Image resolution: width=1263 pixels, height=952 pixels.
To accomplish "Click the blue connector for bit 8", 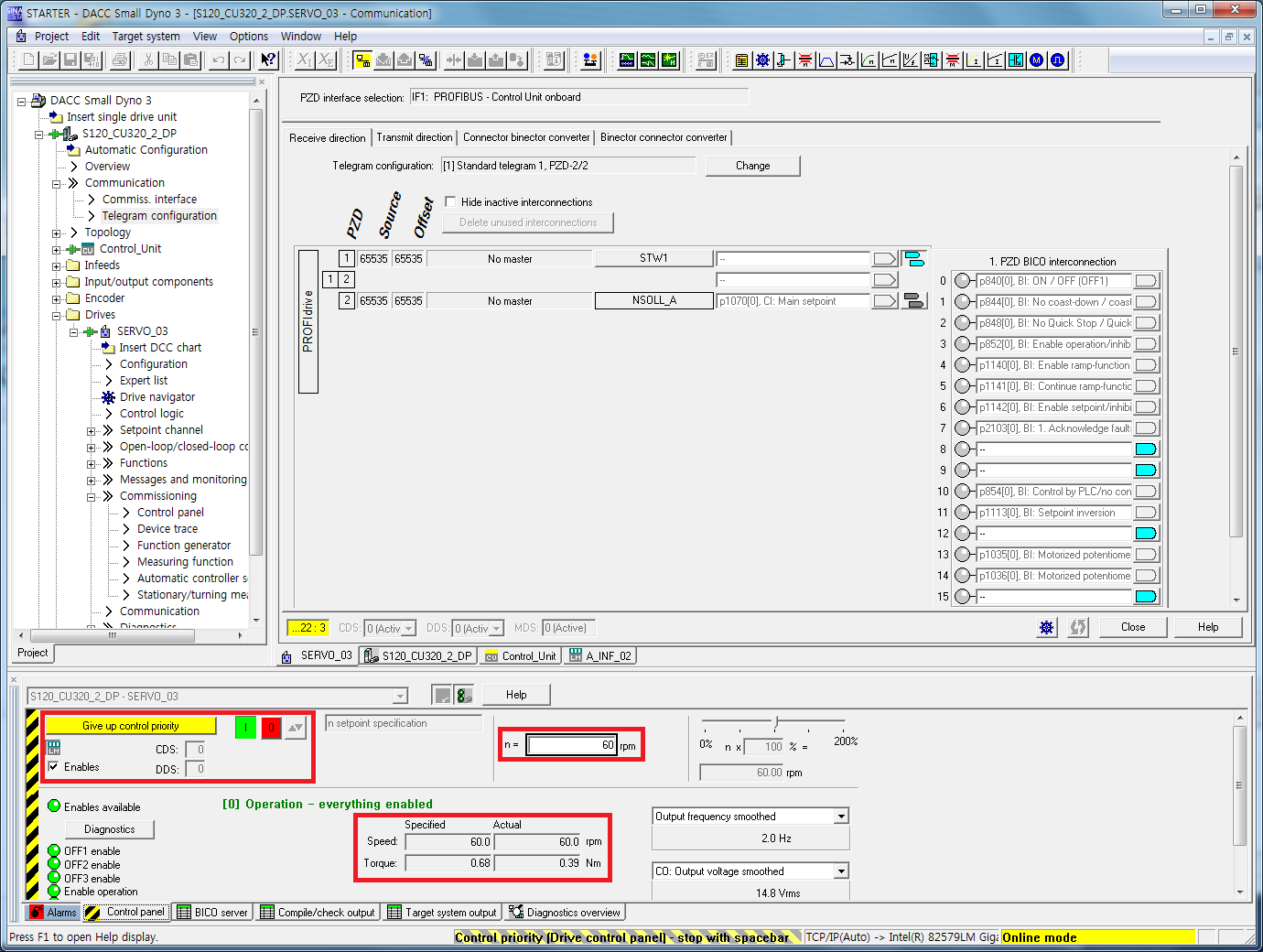I will [x=1146, y=449].
